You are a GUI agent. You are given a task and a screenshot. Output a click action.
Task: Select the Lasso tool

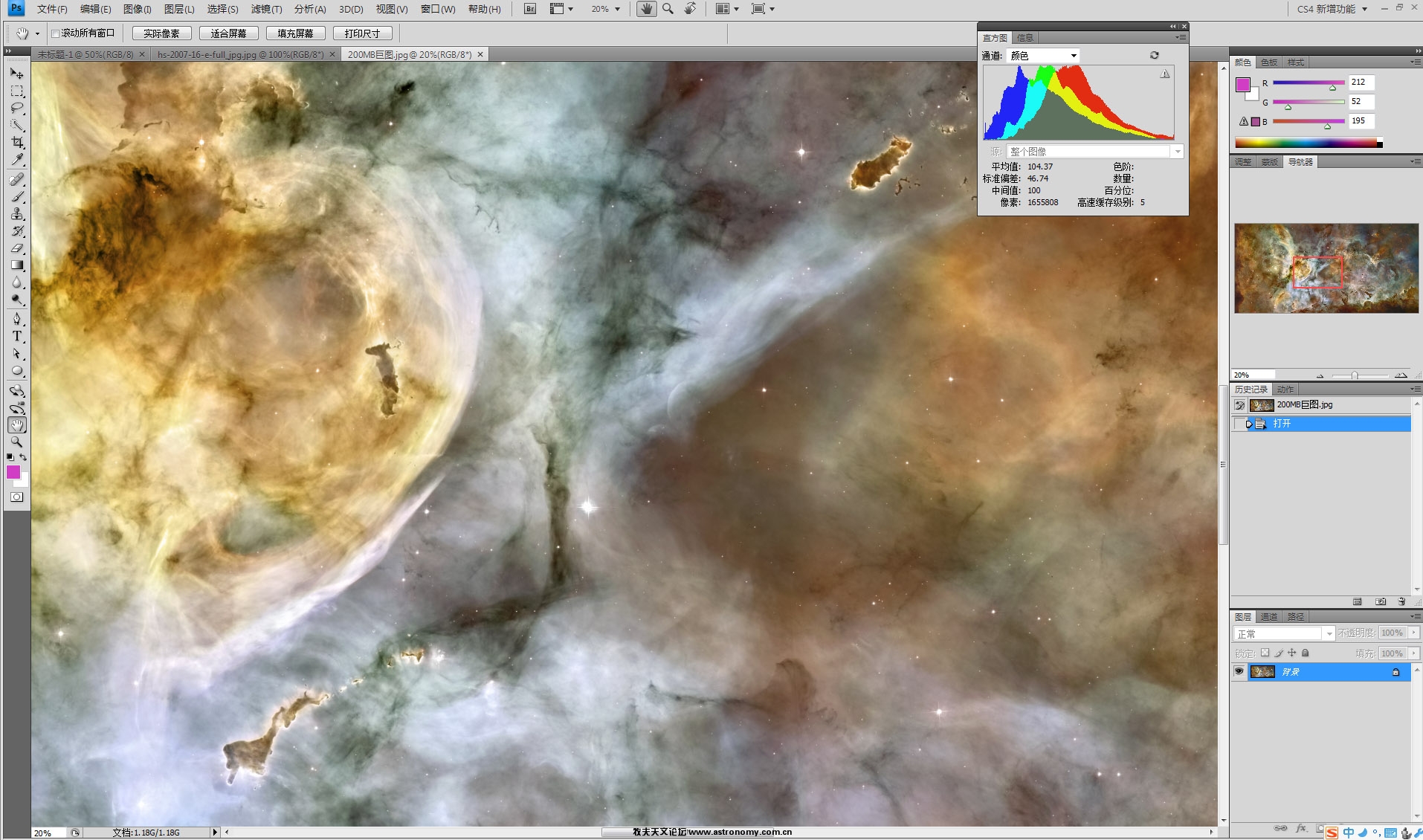[17, 108]
